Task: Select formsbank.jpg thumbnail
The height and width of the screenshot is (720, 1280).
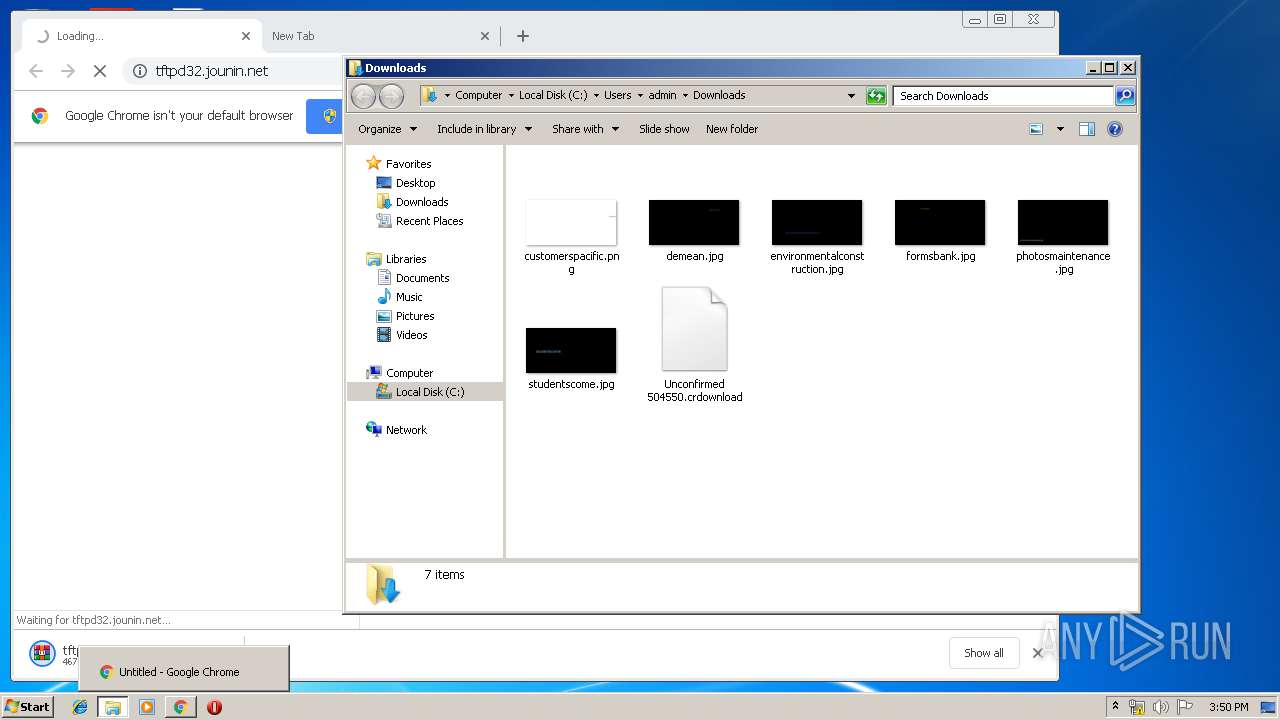Action: 940,222
